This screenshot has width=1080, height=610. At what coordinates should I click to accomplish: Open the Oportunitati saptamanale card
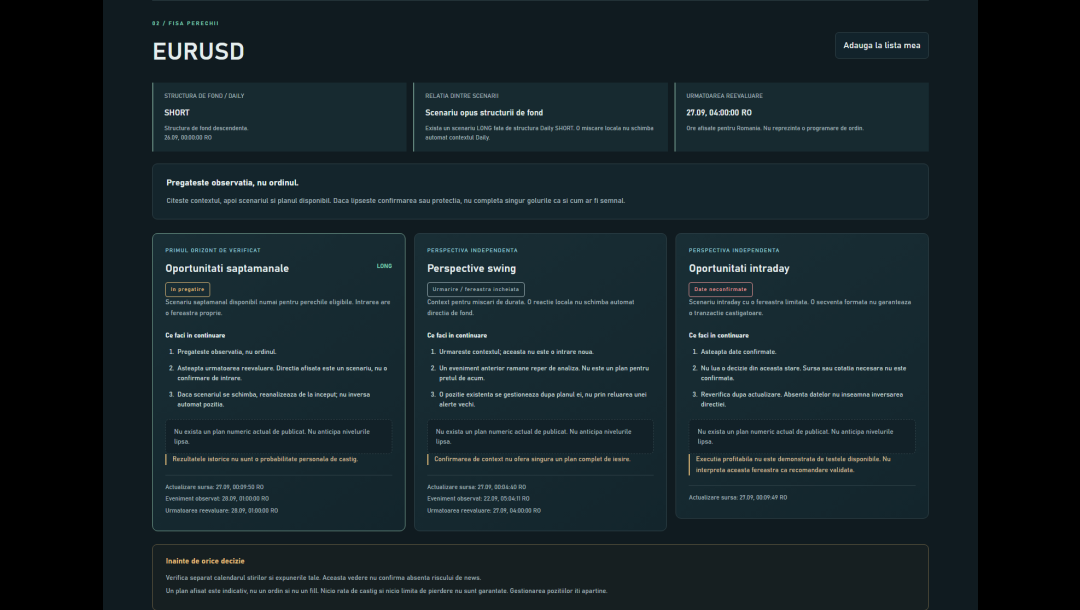pyautogui.click(x=278, y=382)
